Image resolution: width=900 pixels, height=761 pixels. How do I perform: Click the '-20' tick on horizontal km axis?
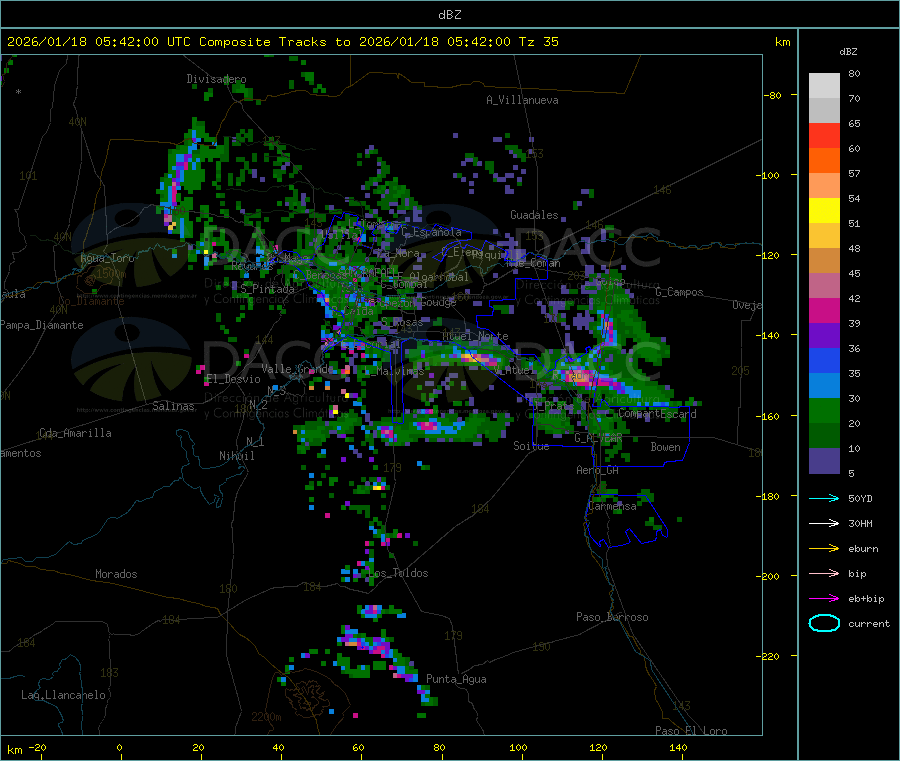coord(37,747)
